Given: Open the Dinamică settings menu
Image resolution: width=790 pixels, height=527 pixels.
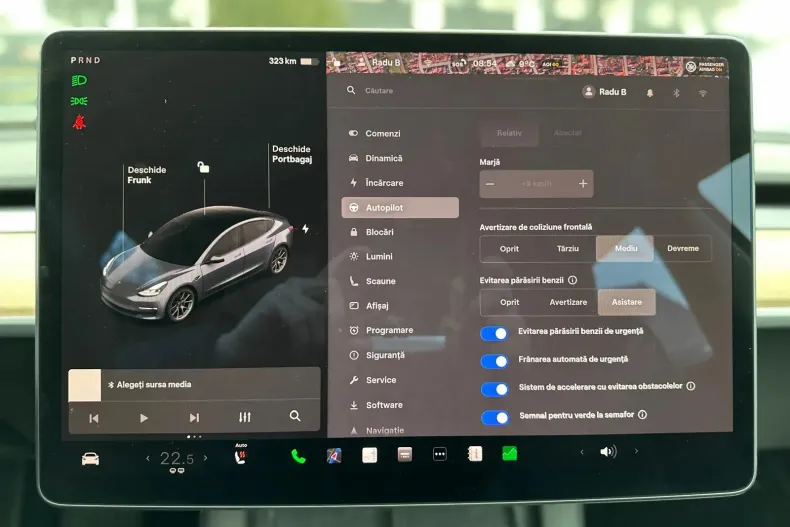Looking at the screenshot, I should (x=376, y=158).
